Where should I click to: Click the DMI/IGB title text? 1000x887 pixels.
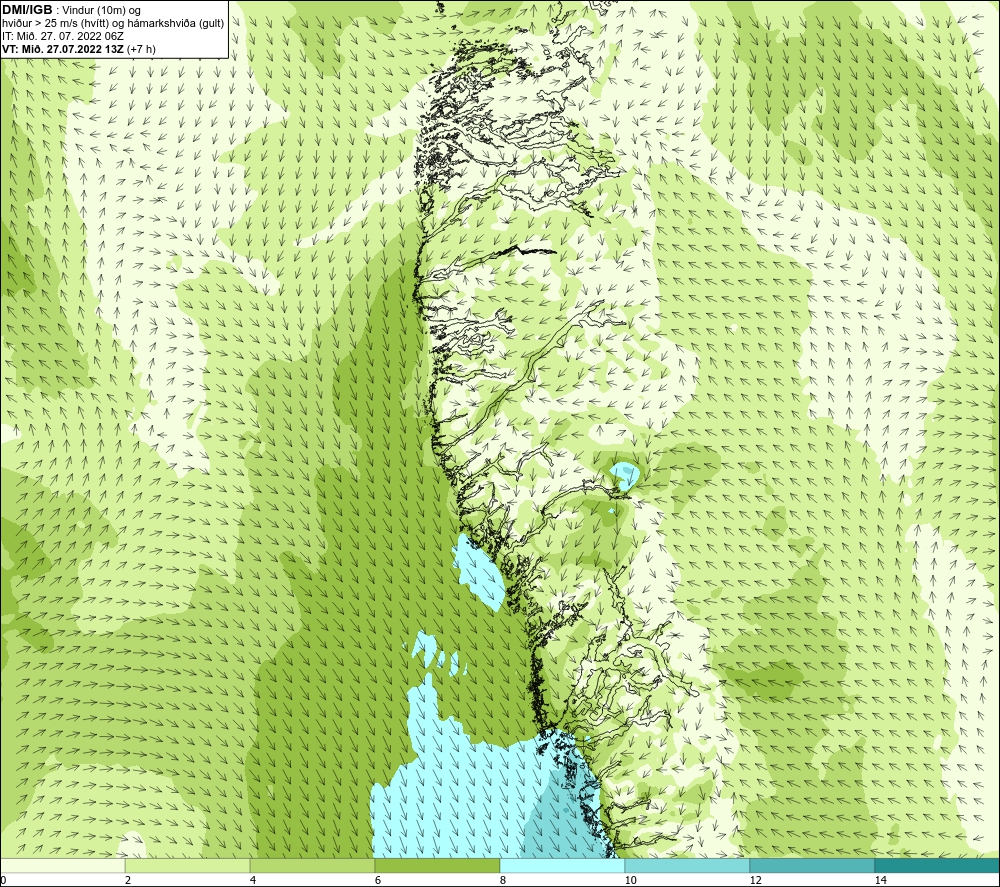pos(27,10)
